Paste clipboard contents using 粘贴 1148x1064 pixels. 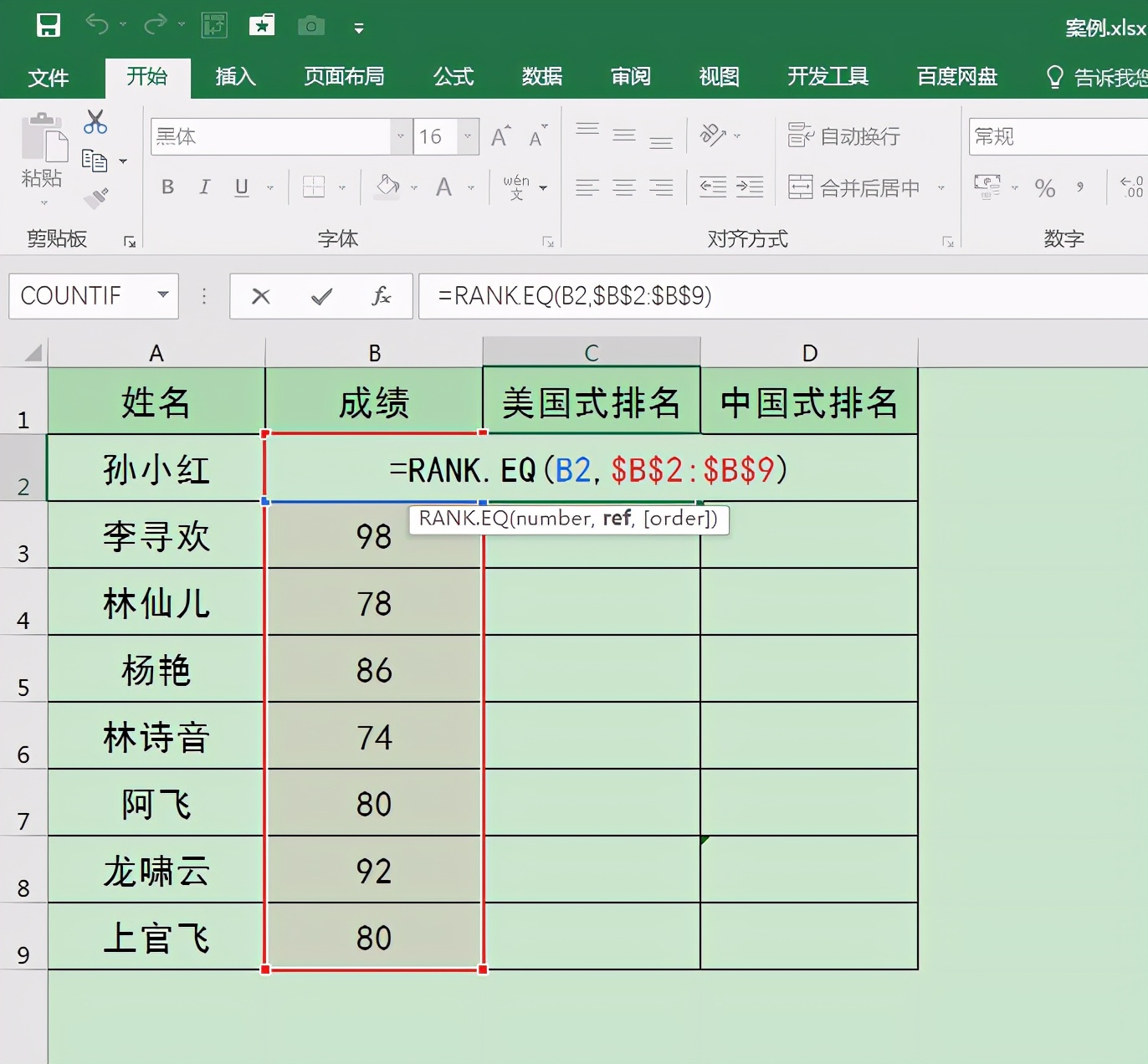pyautogui.click(x=43, y=151)
